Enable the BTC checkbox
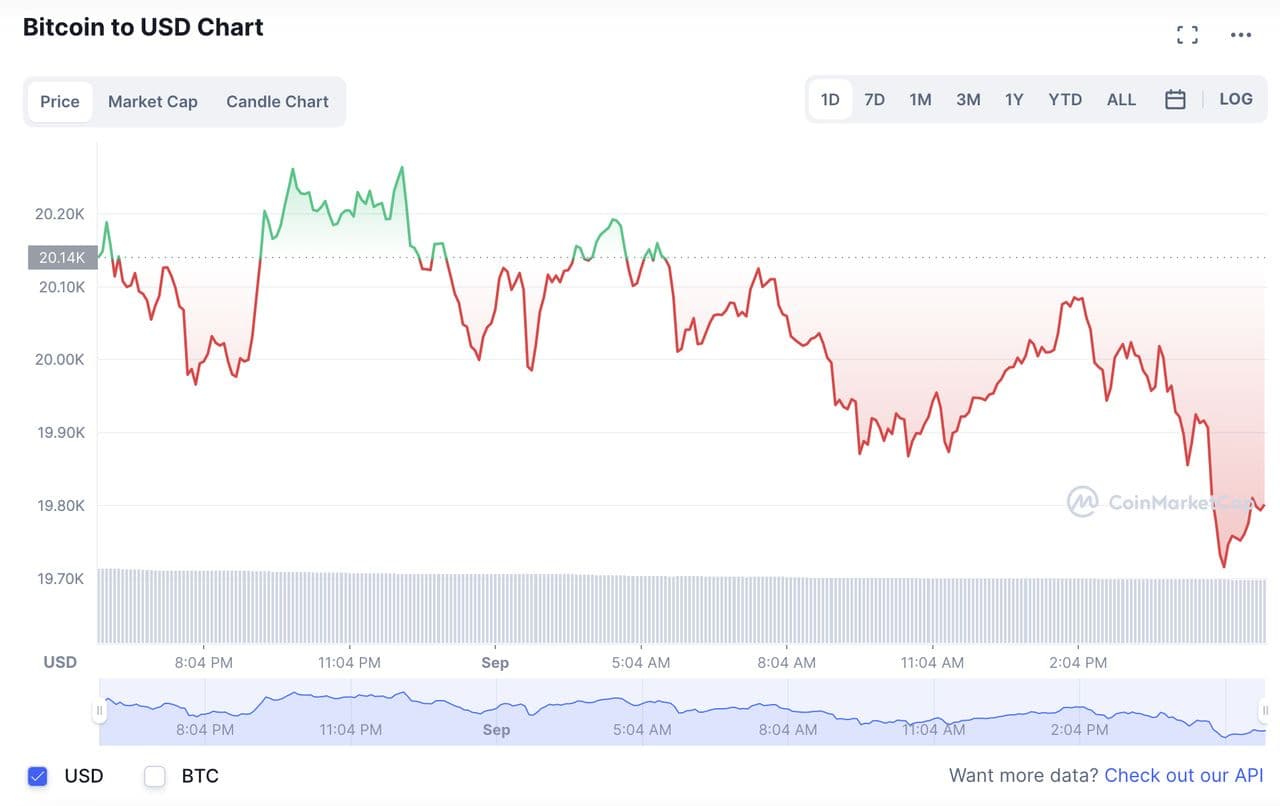 tap(155, 776)
